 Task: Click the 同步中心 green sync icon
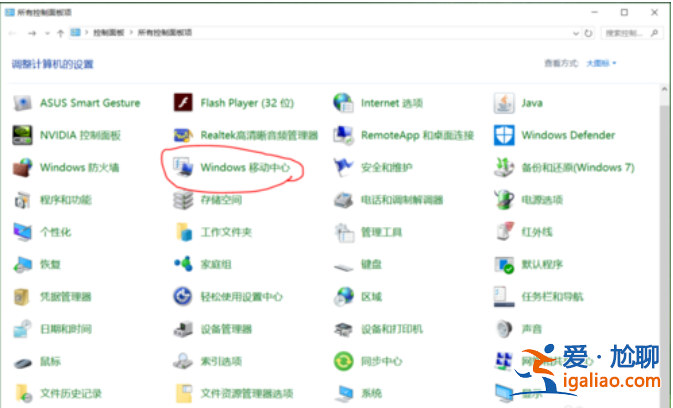tap(343, 361)
